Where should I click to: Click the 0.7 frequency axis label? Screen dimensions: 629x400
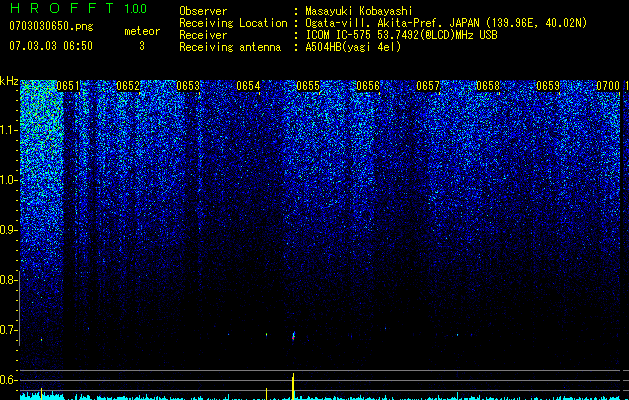[x=8, y=330]
